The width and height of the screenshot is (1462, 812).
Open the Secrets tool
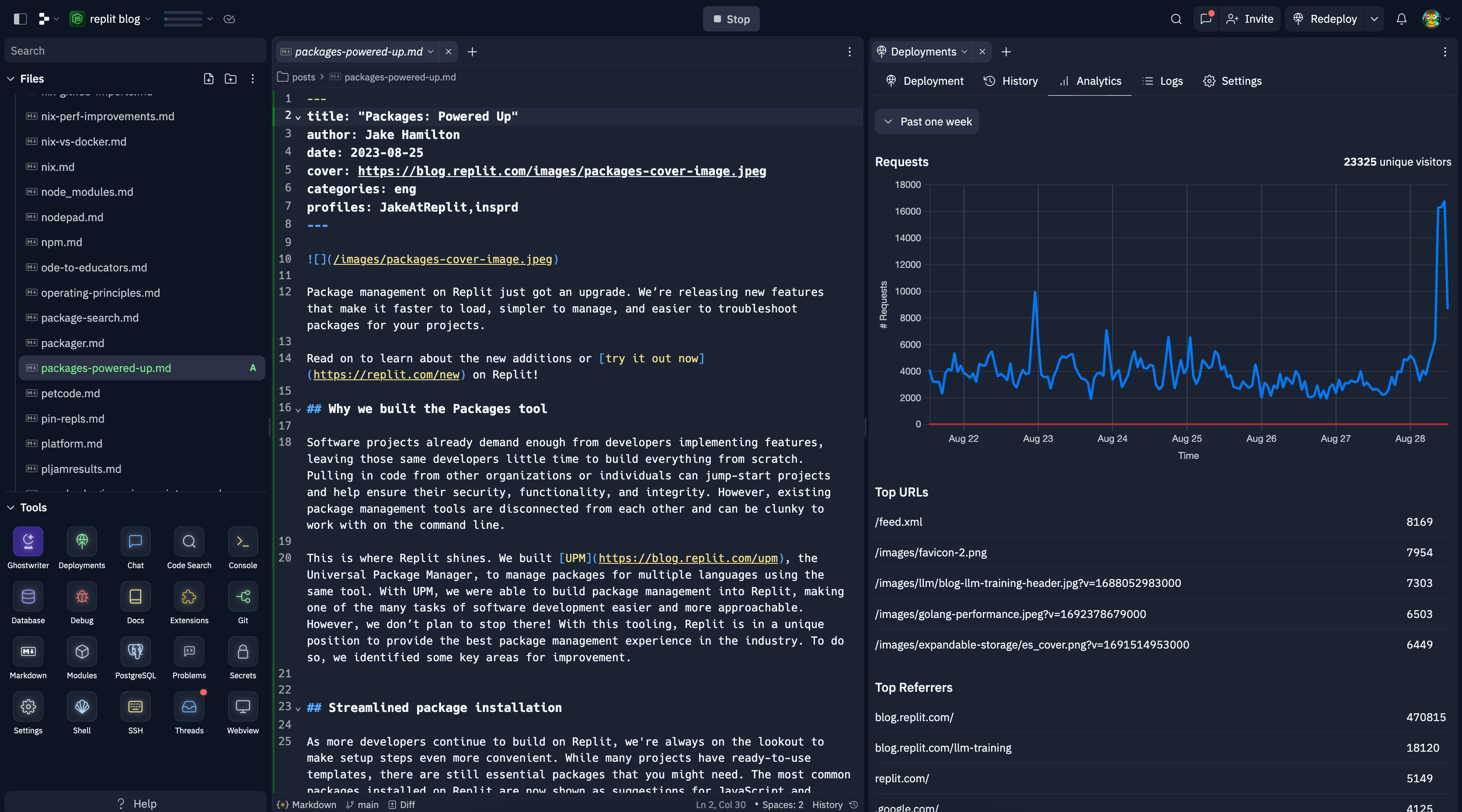(242, 652)
